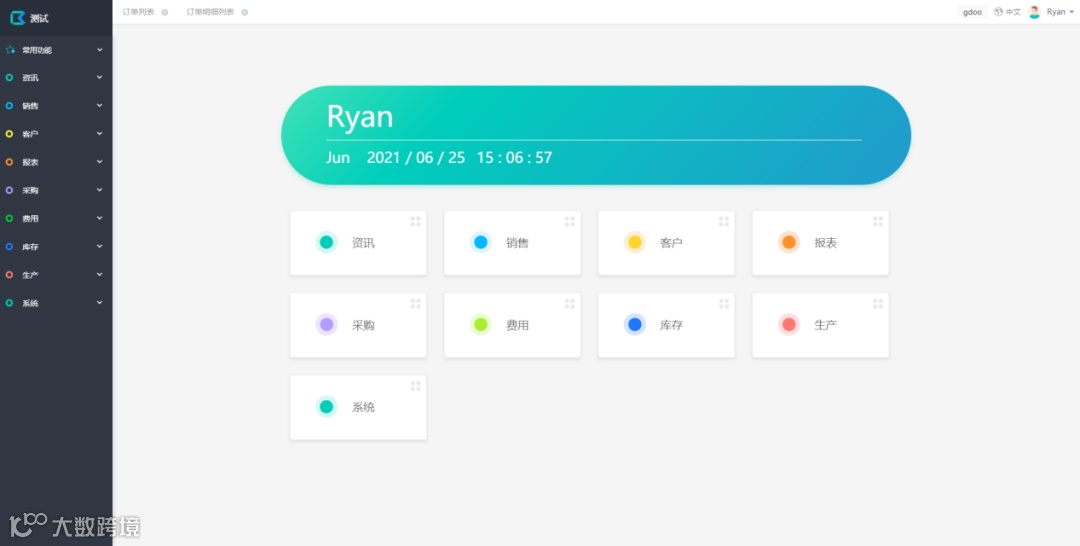Open the orange 报表 card icon
Image resolution: width=1080 pixels, height=546 pixels.
tap(788, 242)
